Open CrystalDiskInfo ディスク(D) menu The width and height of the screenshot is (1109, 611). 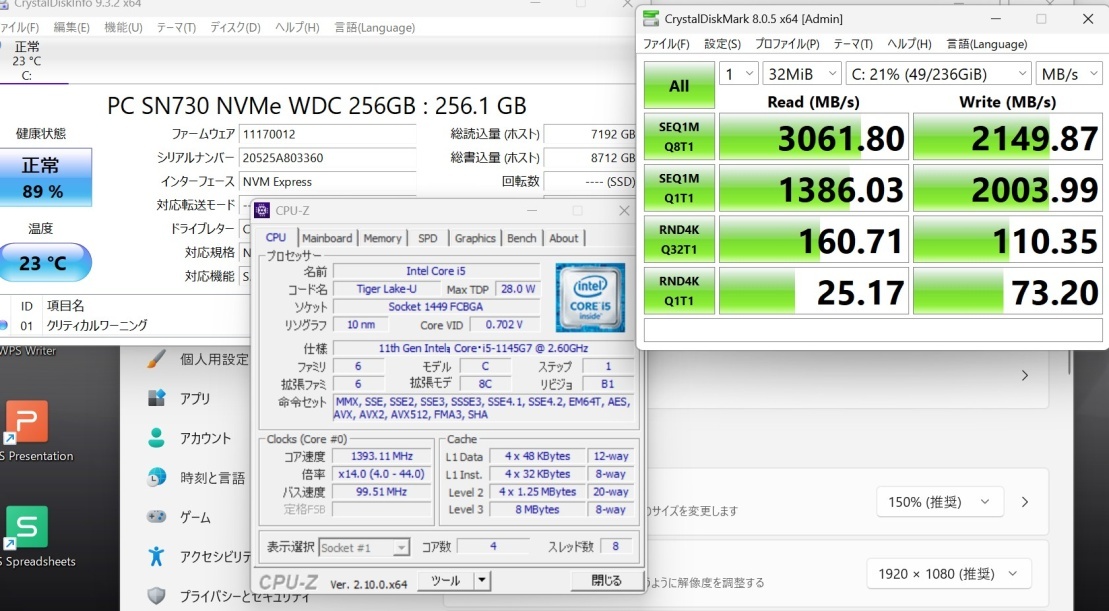tap(235, 28)
